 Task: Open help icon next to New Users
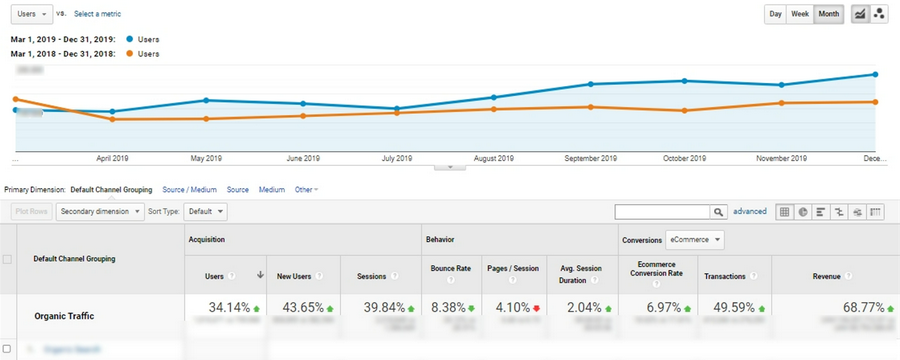point(319,276)
